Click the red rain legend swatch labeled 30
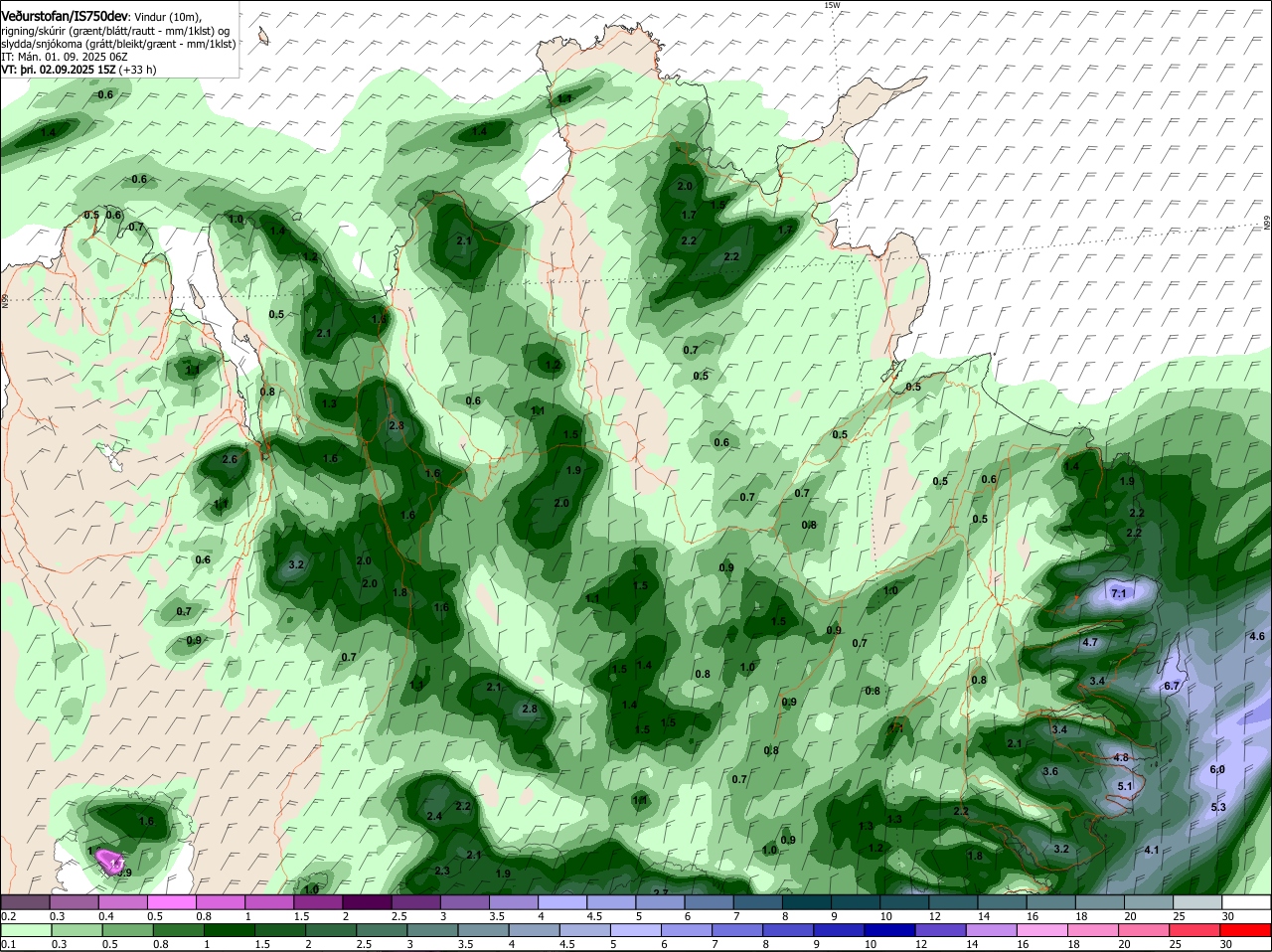 1246,930
